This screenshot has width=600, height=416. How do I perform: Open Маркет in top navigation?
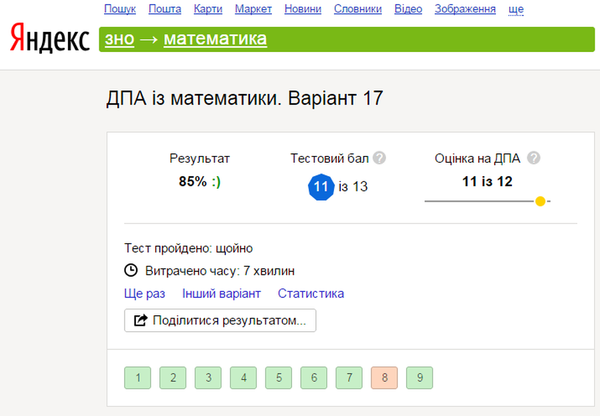tap(253, 9)
